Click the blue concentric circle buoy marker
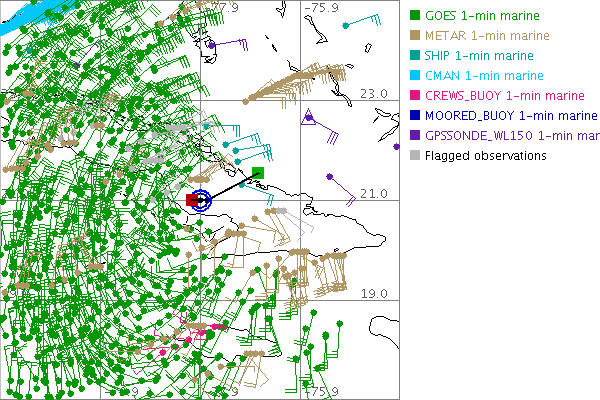The image size is (600, 400). [203, 200]
